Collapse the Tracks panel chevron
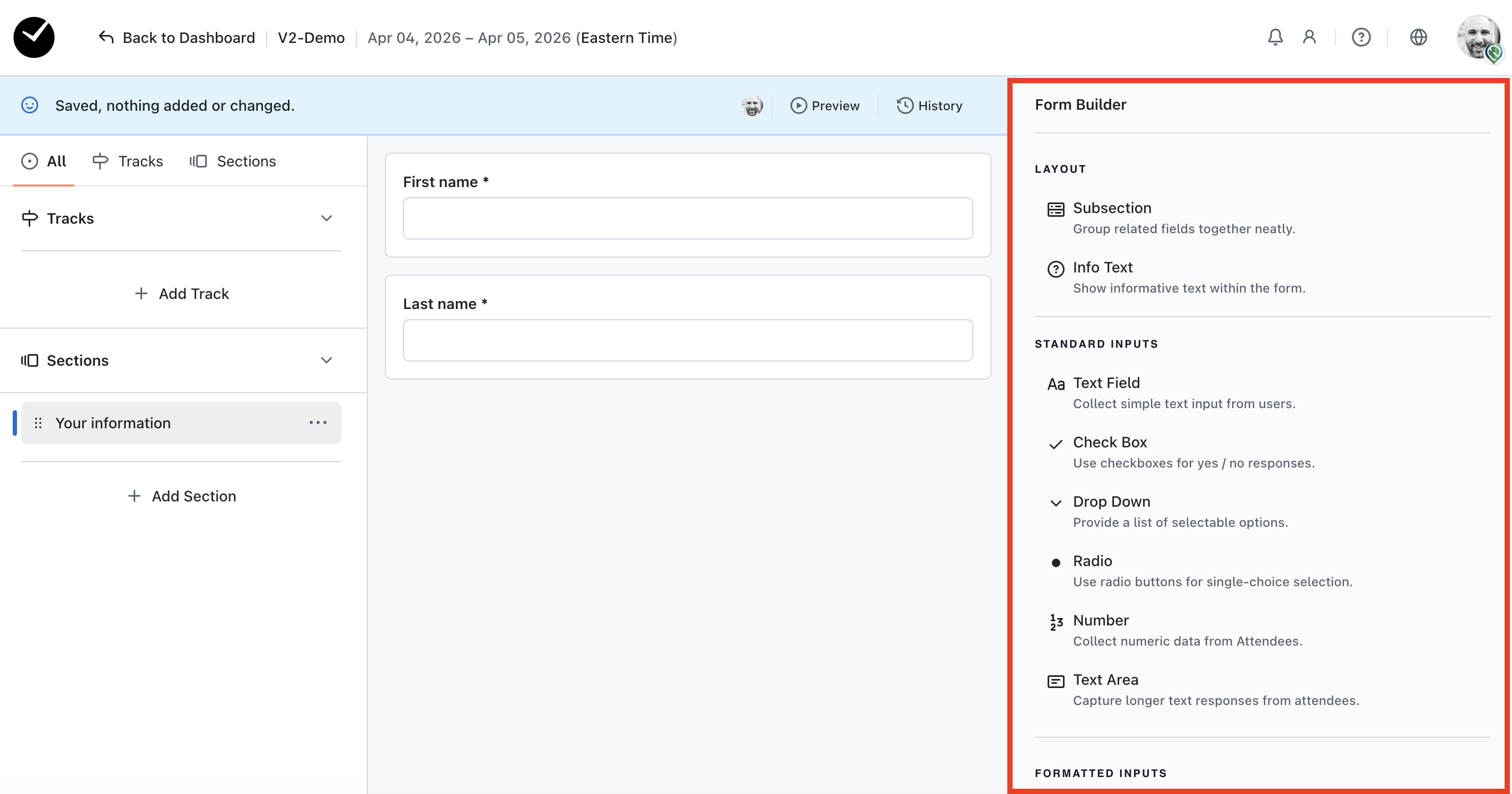This screenshot has width=1512, height=794. [327, 218]
